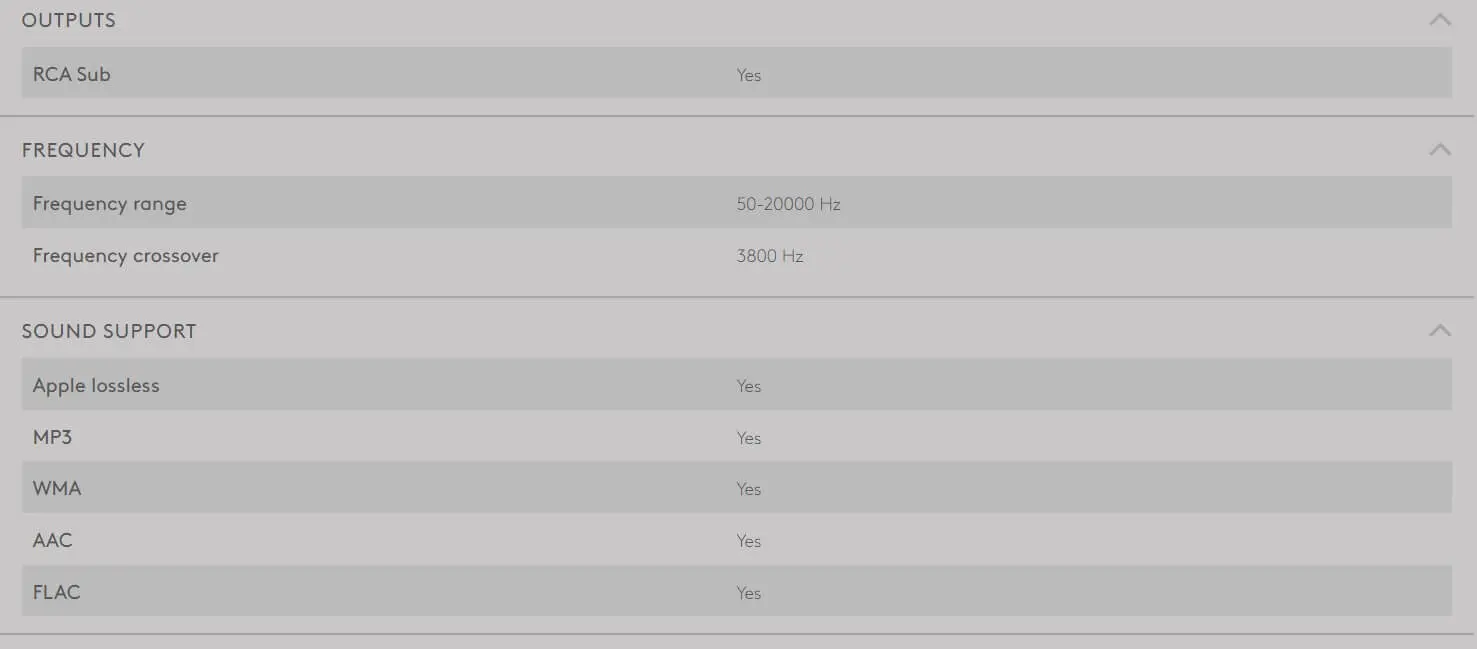
Task: Collapse the Frequency section chevron
Action: (1440, 149)
